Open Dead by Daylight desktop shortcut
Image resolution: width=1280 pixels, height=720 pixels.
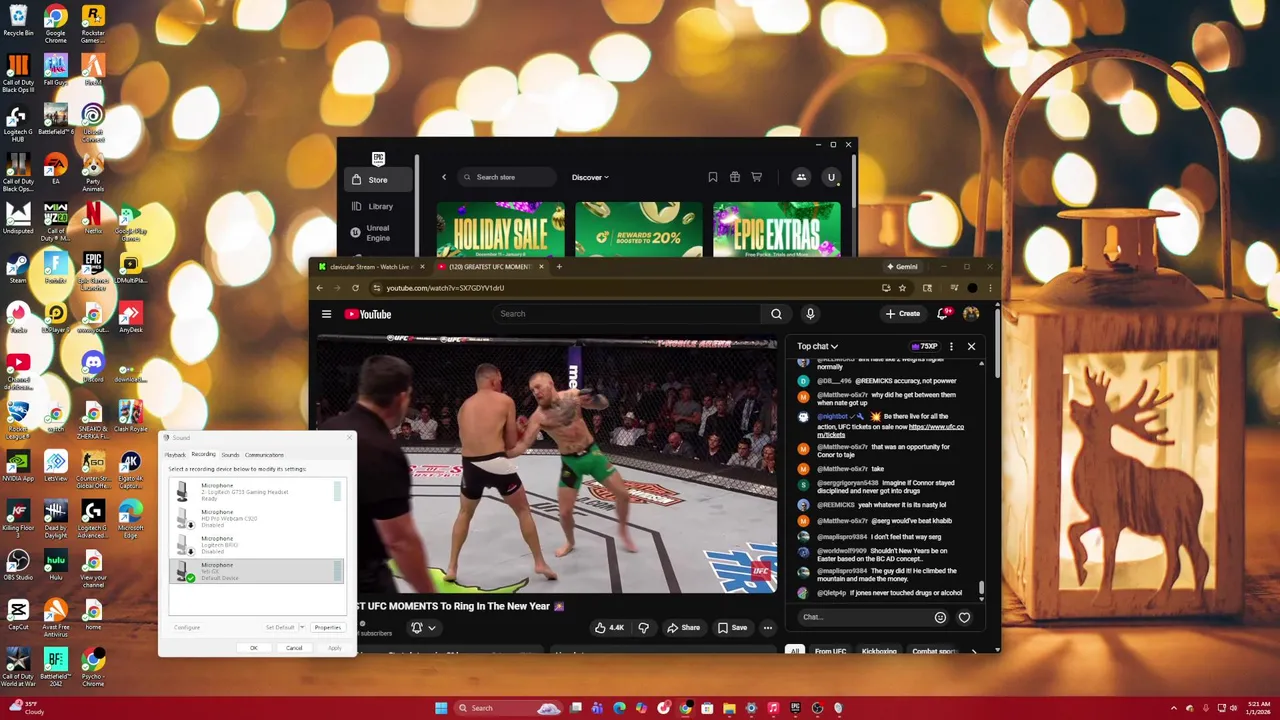coord(55,518)
